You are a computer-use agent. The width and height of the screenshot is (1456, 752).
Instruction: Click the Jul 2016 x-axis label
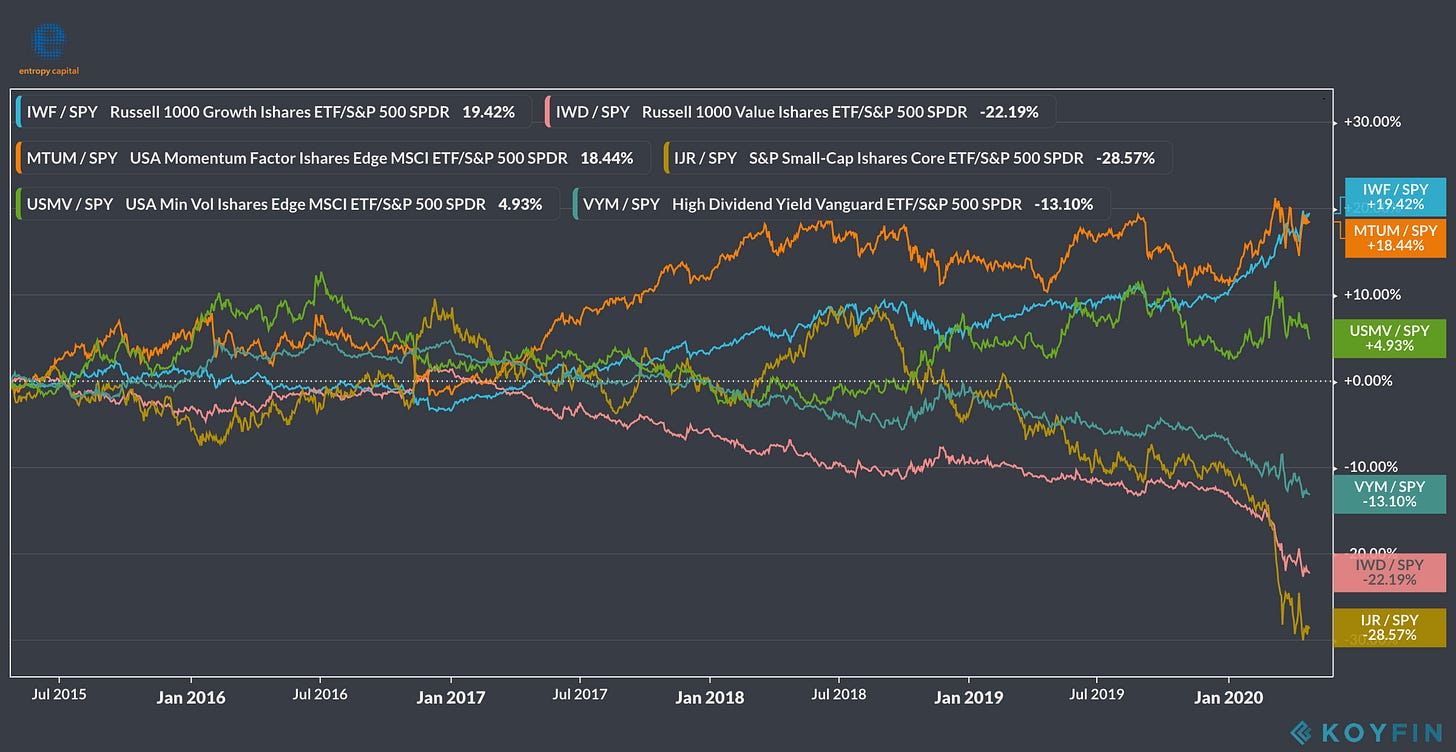[x=318, y=692]
